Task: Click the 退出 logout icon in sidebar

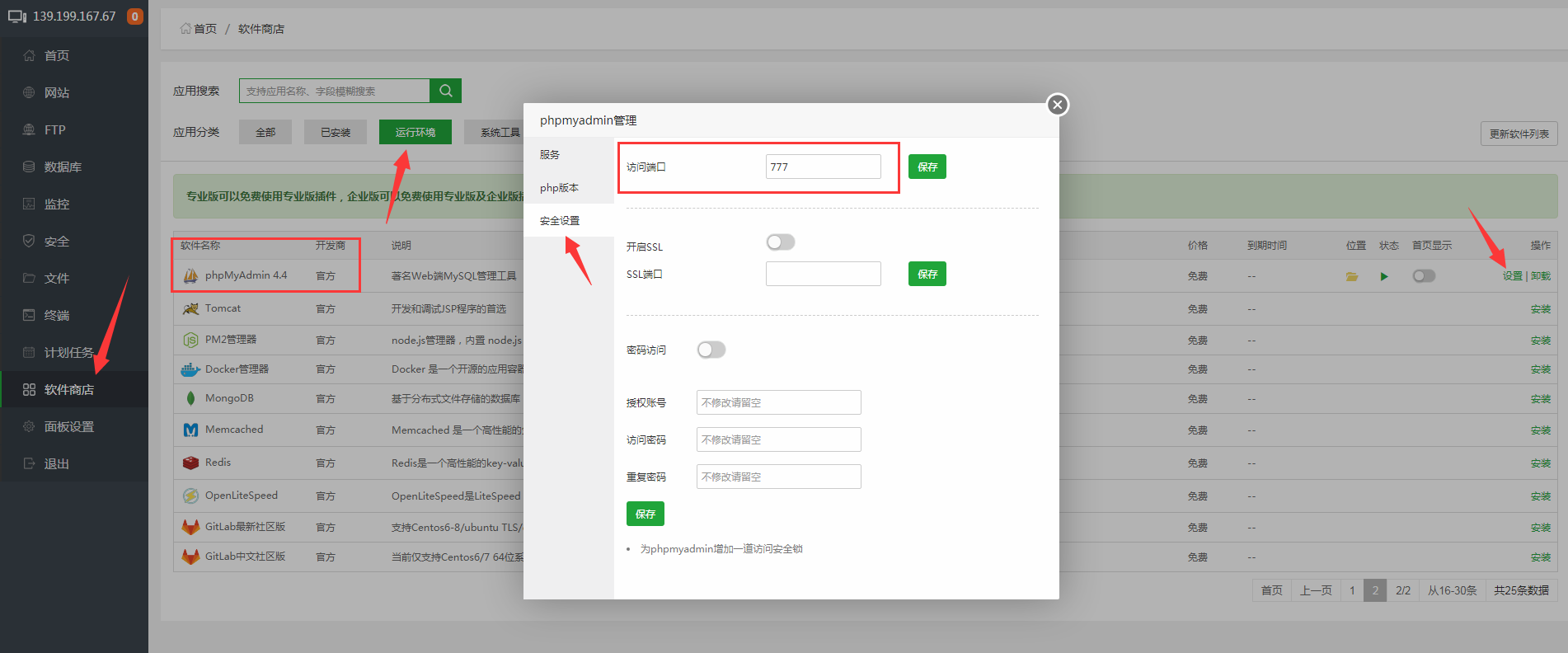Action: coord(29,463)
